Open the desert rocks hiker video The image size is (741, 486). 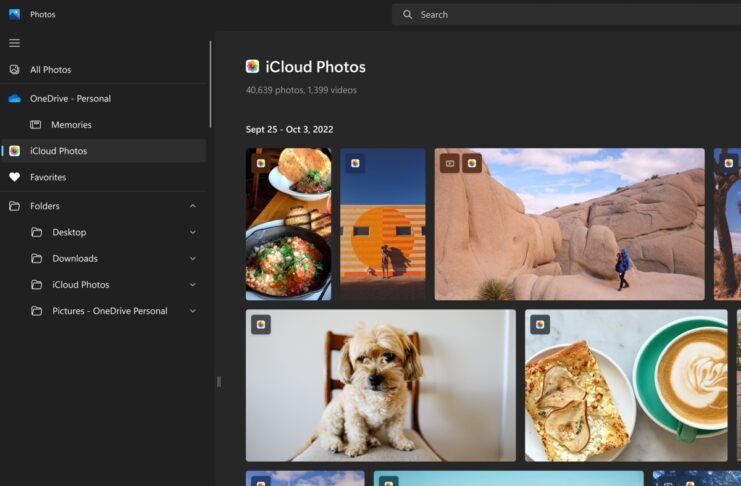click(x=569, y=224)
